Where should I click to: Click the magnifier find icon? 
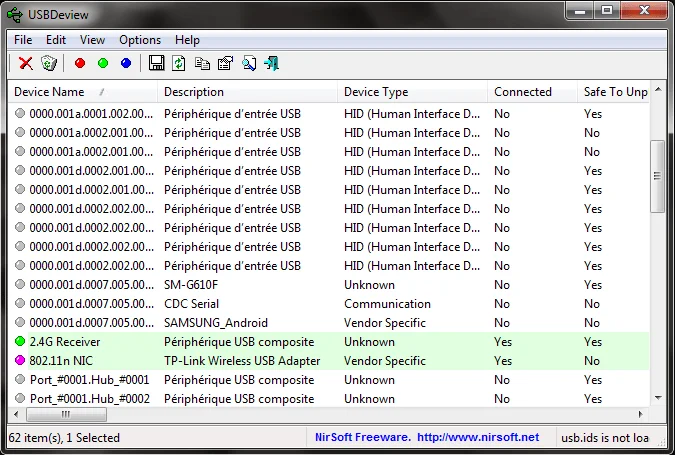pyautogui.click(x=248, y=64)
